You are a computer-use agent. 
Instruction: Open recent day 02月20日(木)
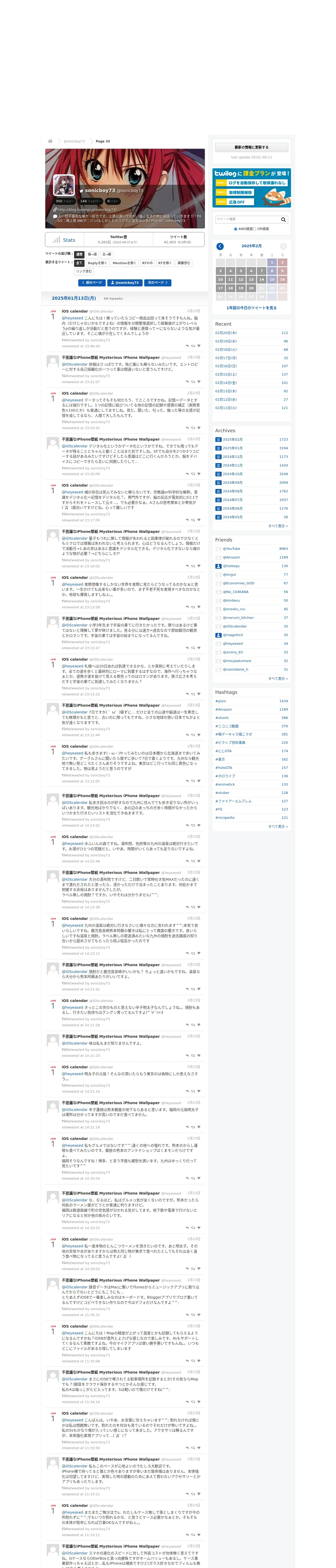click(226, 333)
